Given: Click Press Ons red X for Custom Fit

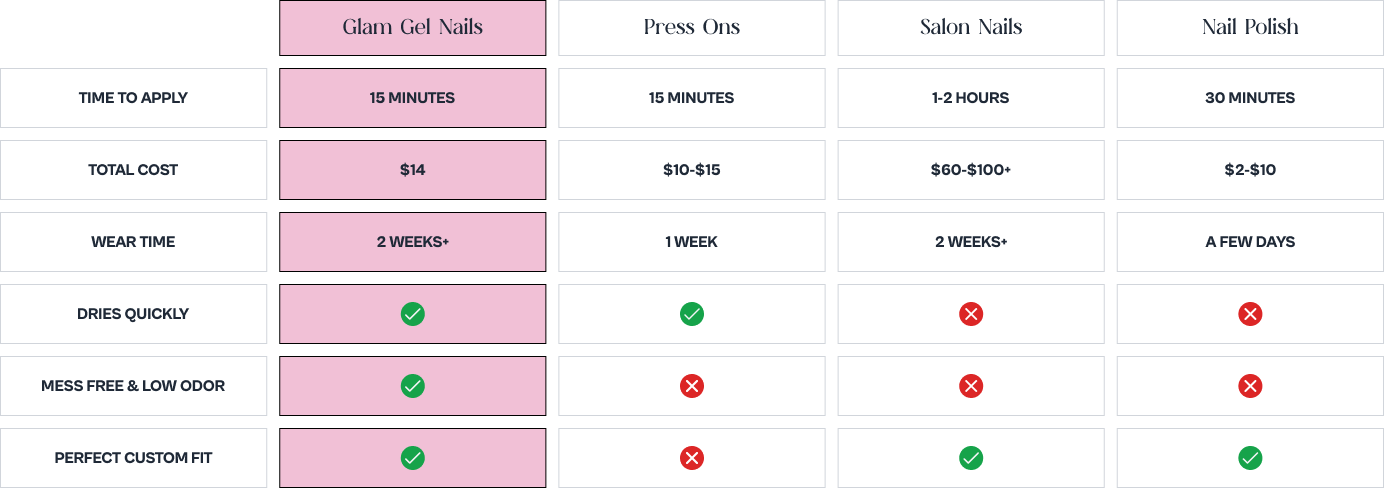Looking at the screenshot, I should pos(691,458).
